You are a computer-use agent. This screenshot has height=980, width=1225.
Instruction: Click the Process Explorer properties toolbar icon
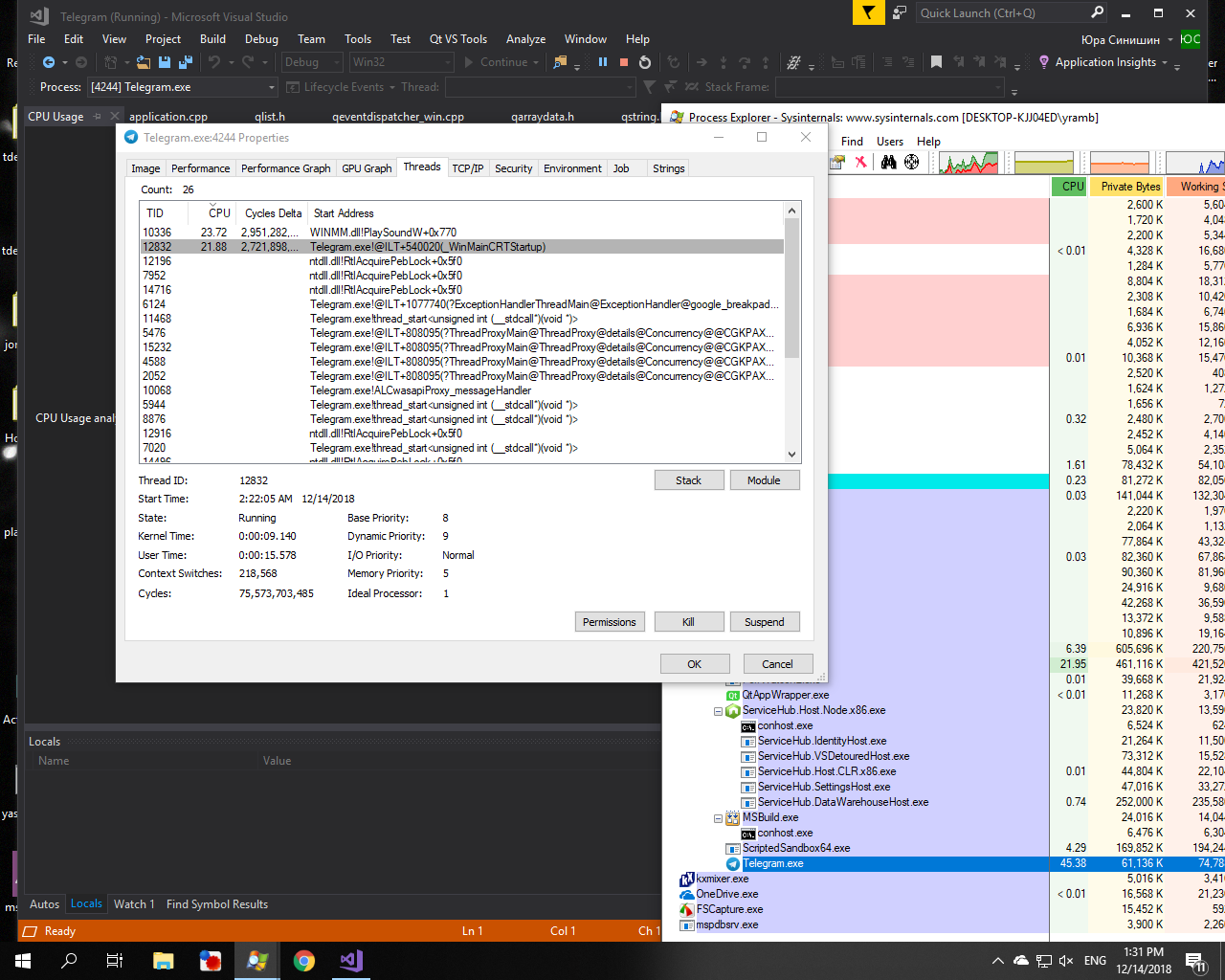[837, 162]
